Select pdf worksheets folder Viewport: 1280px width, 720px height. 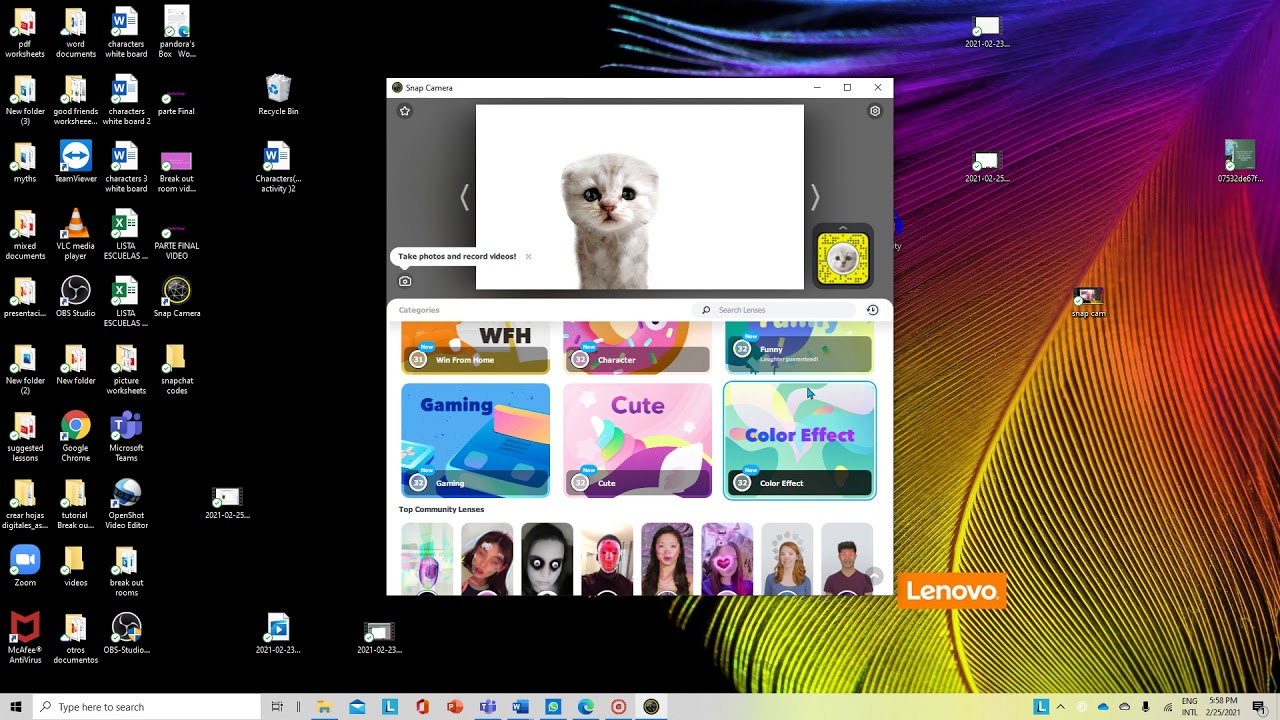tap(25, 32)
